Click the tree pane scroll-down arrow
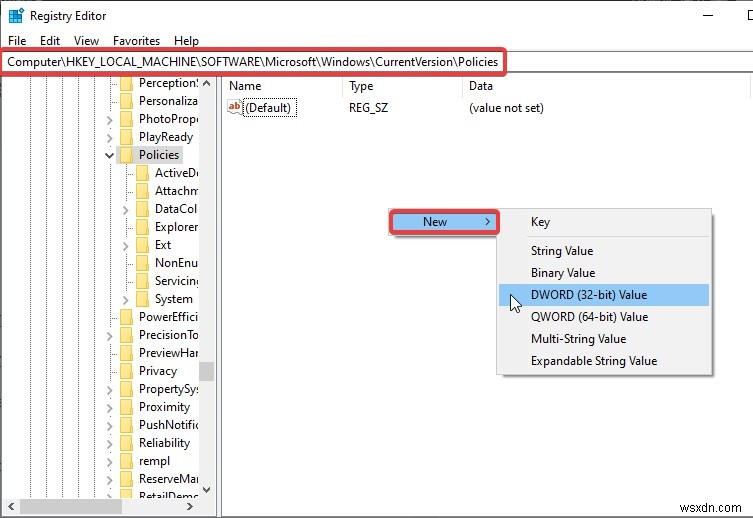The image size is (753, 518). click(x=206, y=490)
